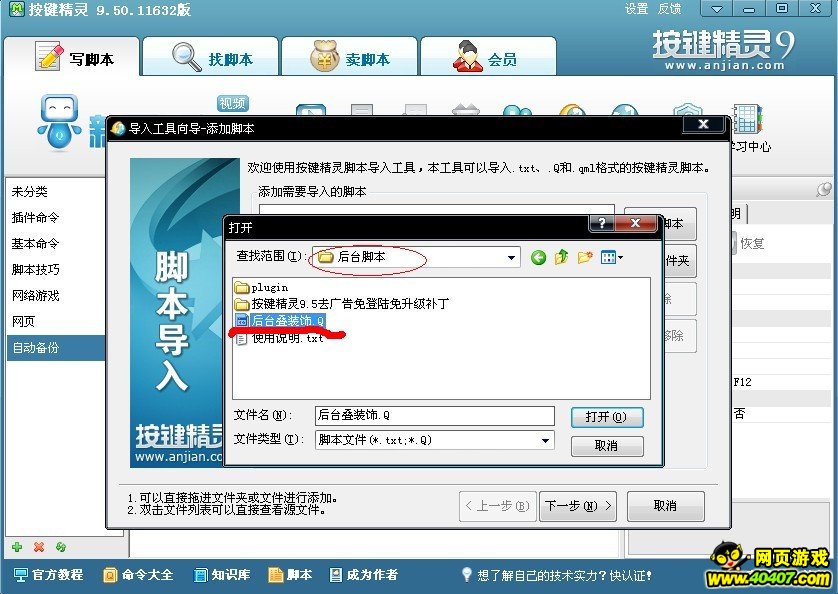The width and height of the screenshot is (838, 594).
Task: Click 取消 in the Open dialog
Action: 607,446
